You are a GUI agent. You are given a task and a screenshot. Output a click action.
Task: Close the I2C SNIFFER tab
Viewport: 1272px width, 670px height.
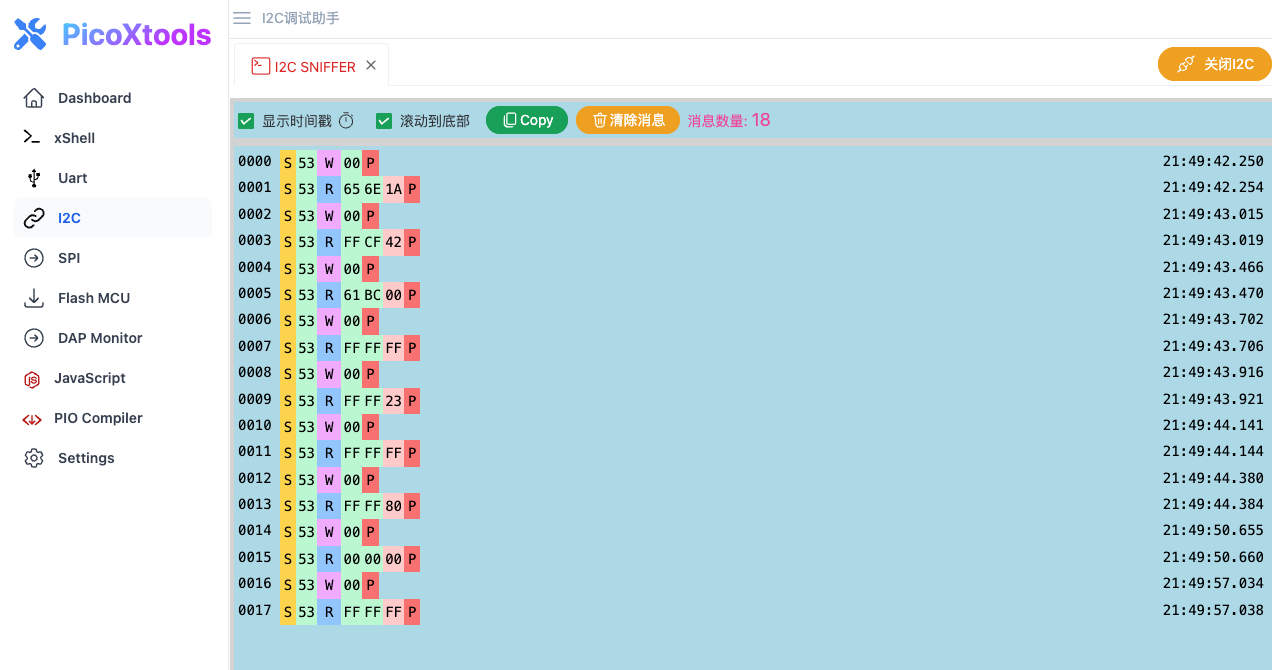pos(371,65)
